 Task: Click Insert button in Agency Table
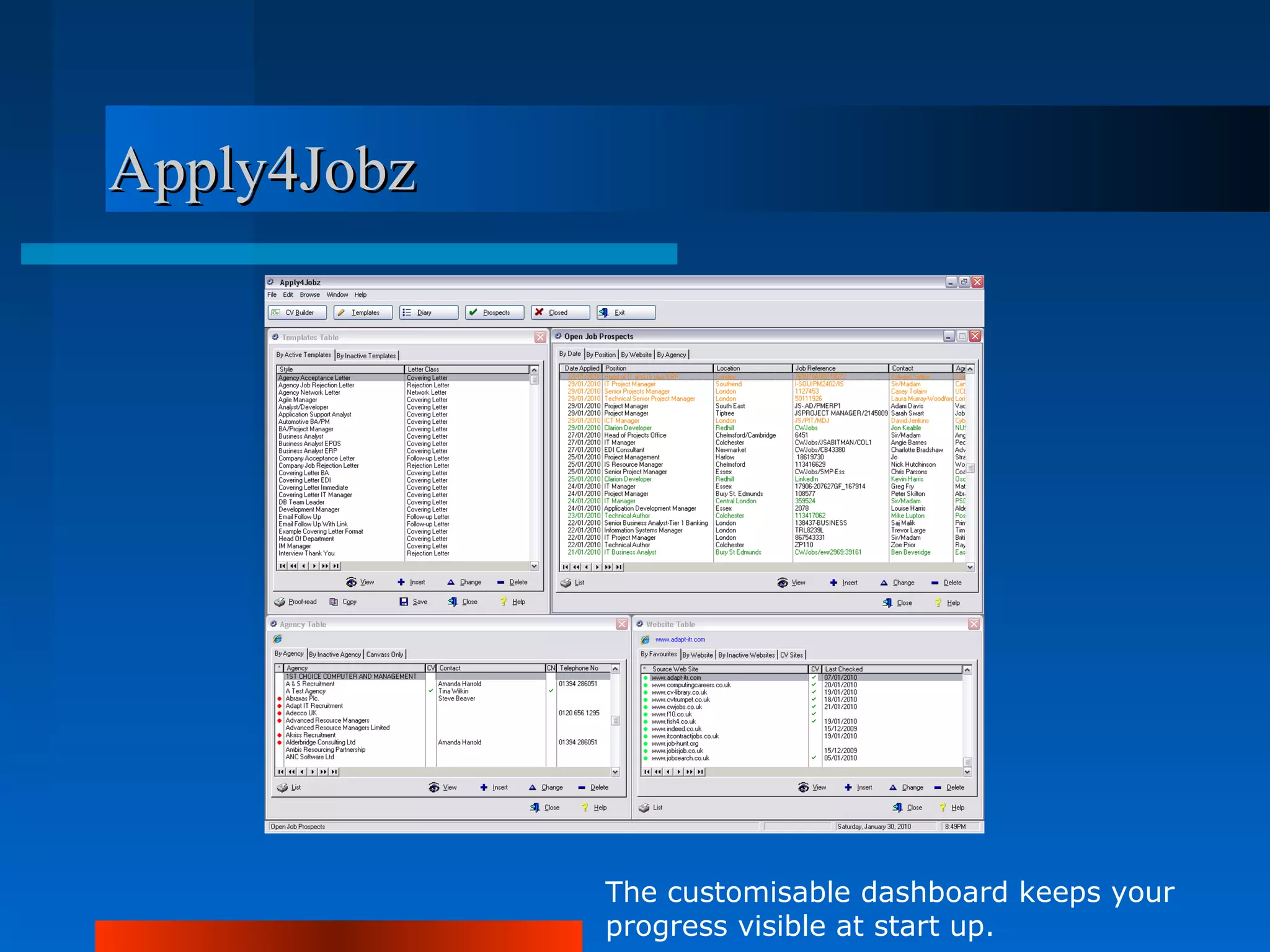[494, 788]
